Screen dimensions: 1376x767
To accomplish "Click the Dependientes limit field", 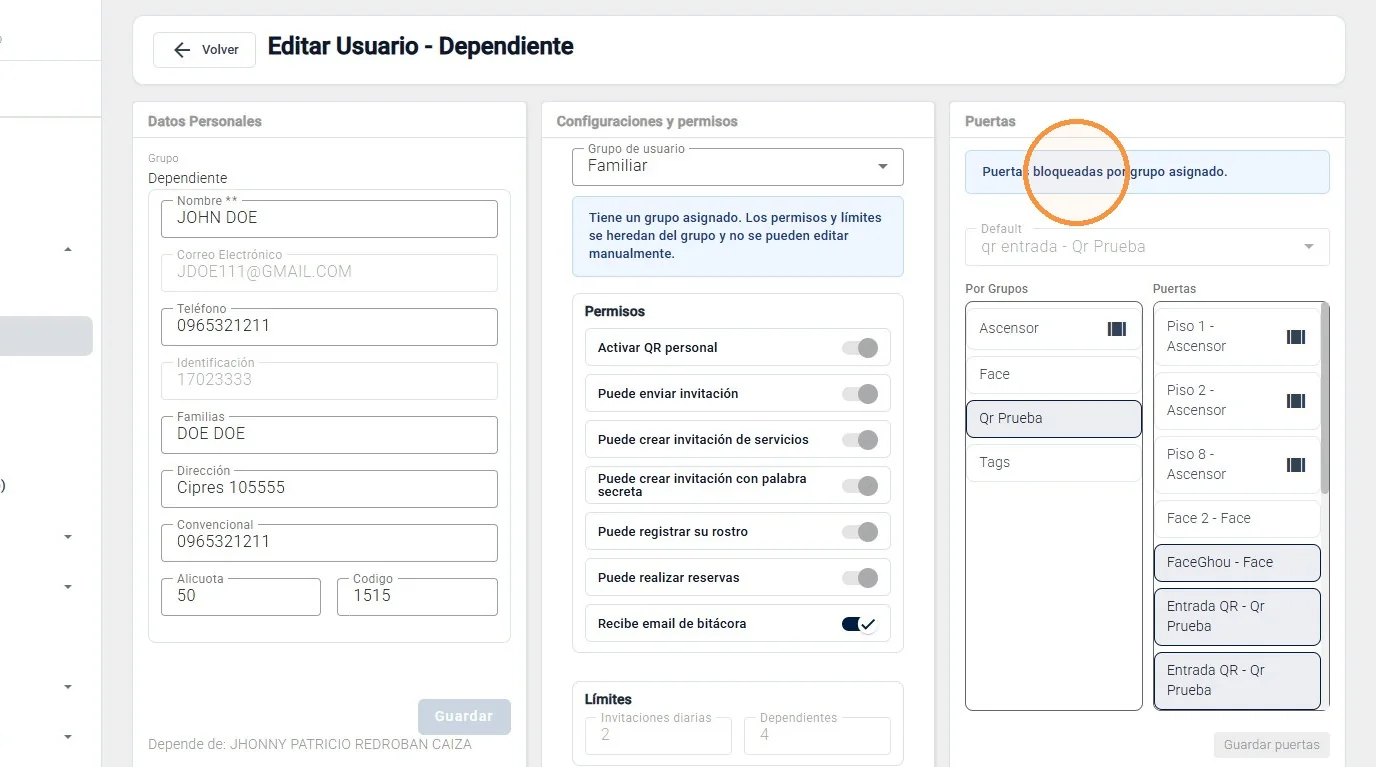I will 817,735.
